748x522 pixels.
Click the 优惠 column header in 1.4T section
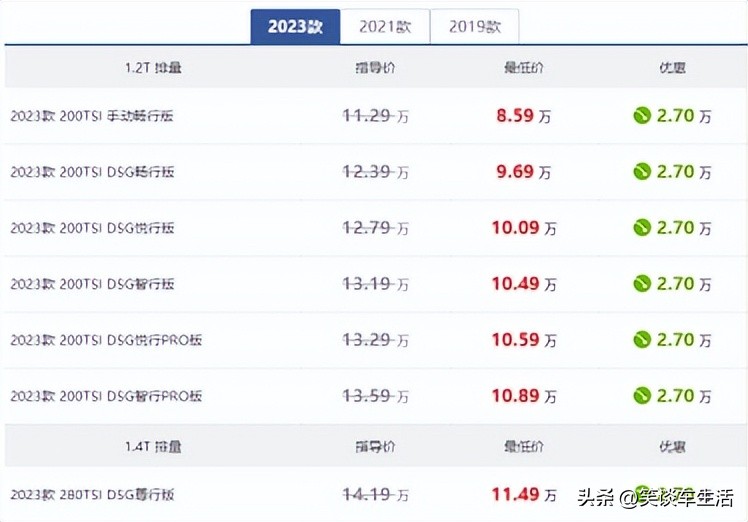pos(673,446)
